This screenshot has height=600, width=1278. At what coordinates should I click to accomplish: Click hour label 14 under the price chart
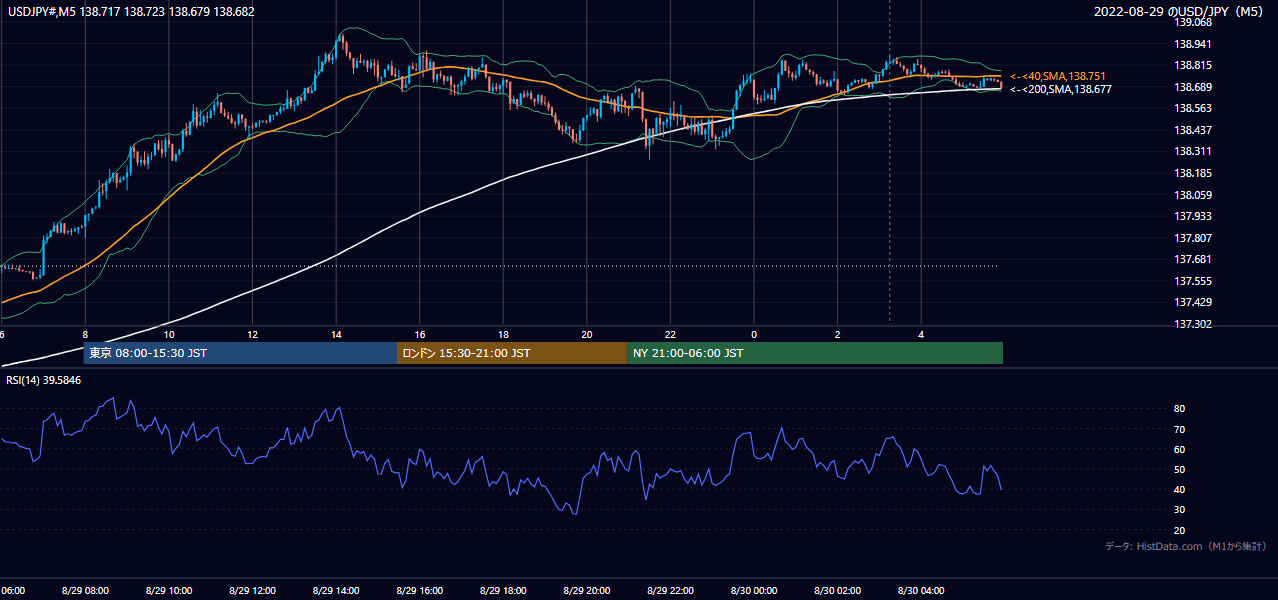pyautogui.click(x=336, y=335)
